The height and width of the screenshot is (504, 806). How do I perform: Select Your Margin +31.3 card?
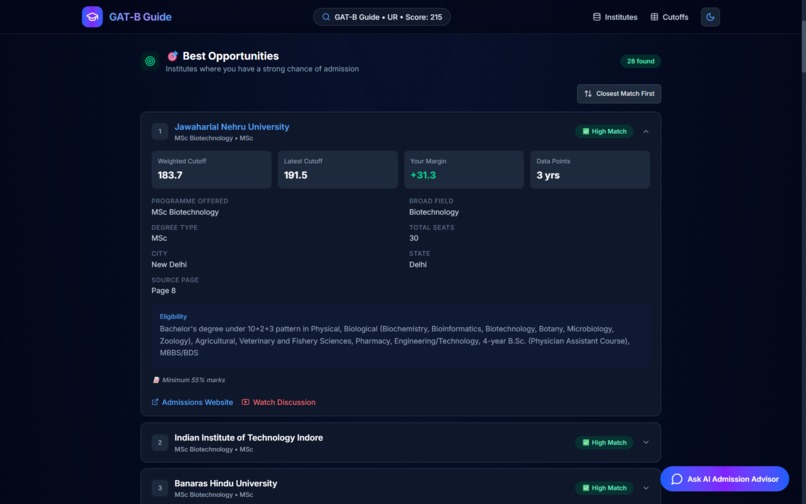(x=464, y=169)
